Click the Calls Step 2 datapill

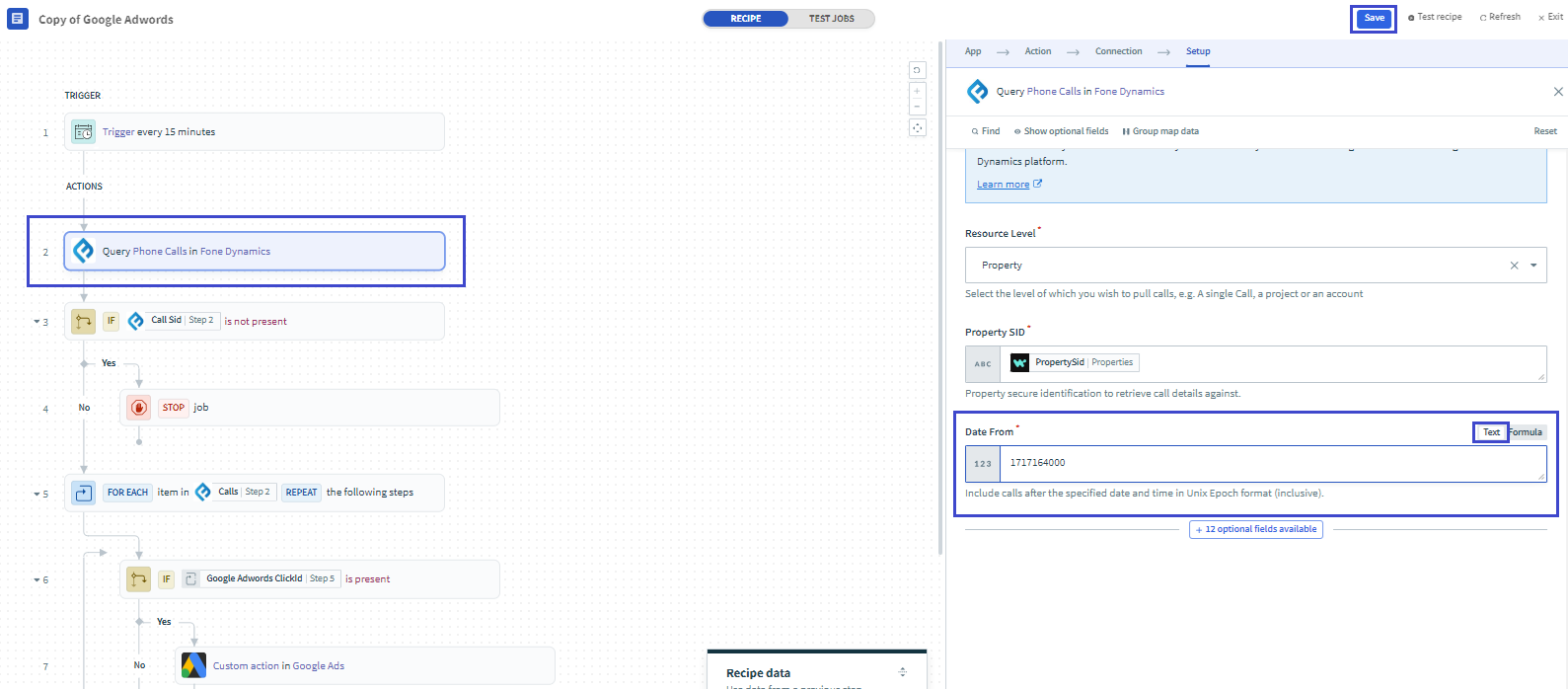point(234,492)
